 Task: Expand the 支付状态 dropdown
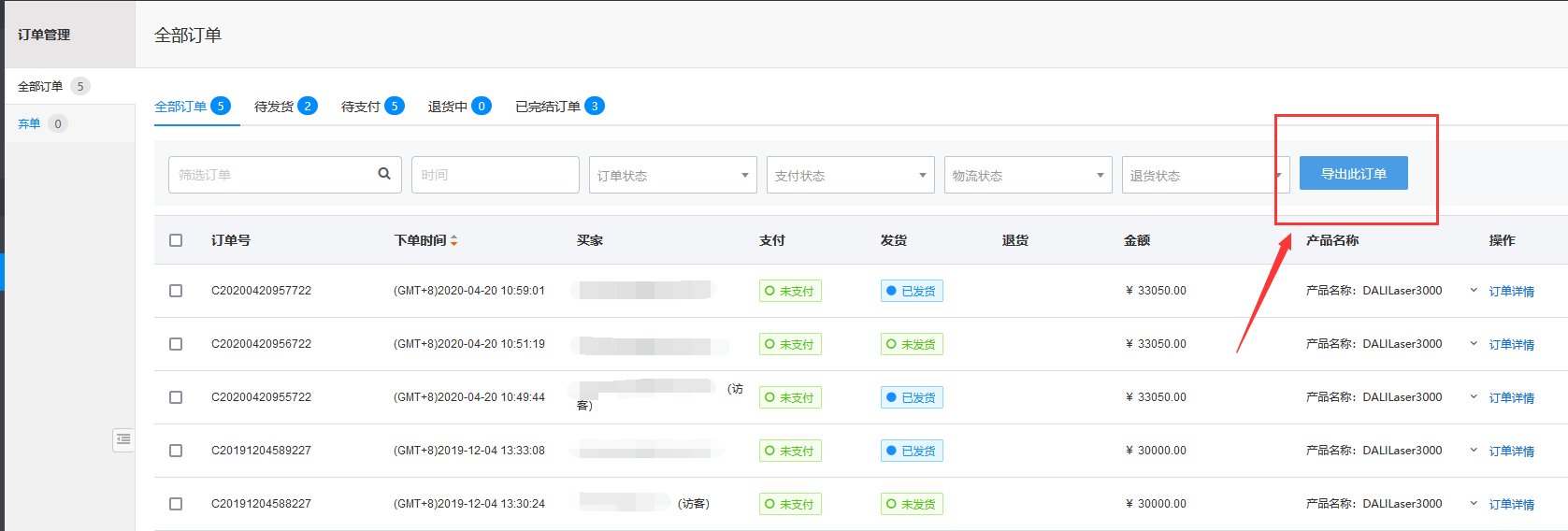(x=850, y=175)
